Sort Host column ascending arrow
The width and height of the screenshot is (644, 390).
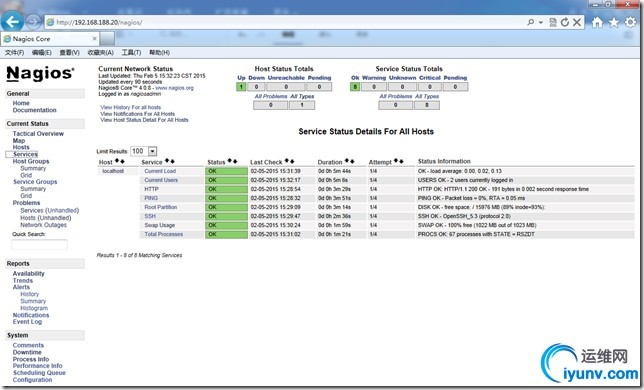pos(117,161)
